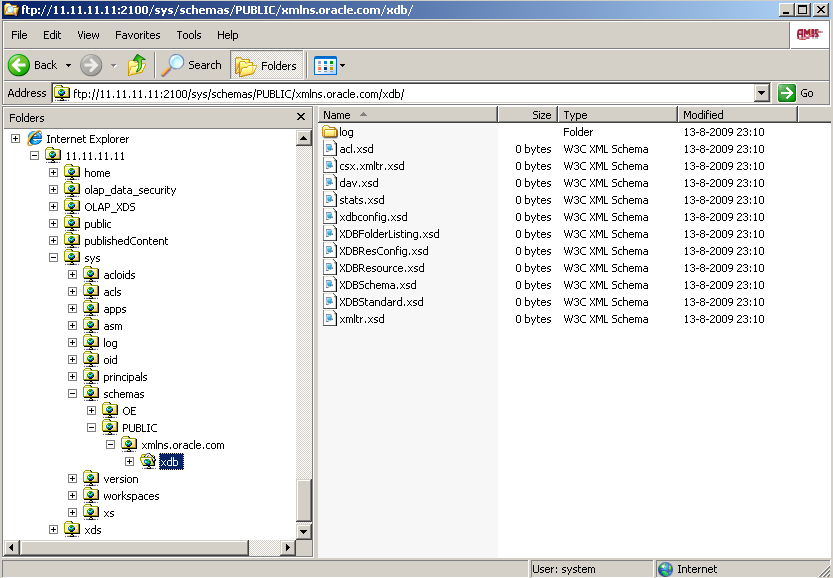Image resolution: width=833 pixels, height=578 pixels.
Task: Open the Favorites menu
Action: tap(137, 35)
